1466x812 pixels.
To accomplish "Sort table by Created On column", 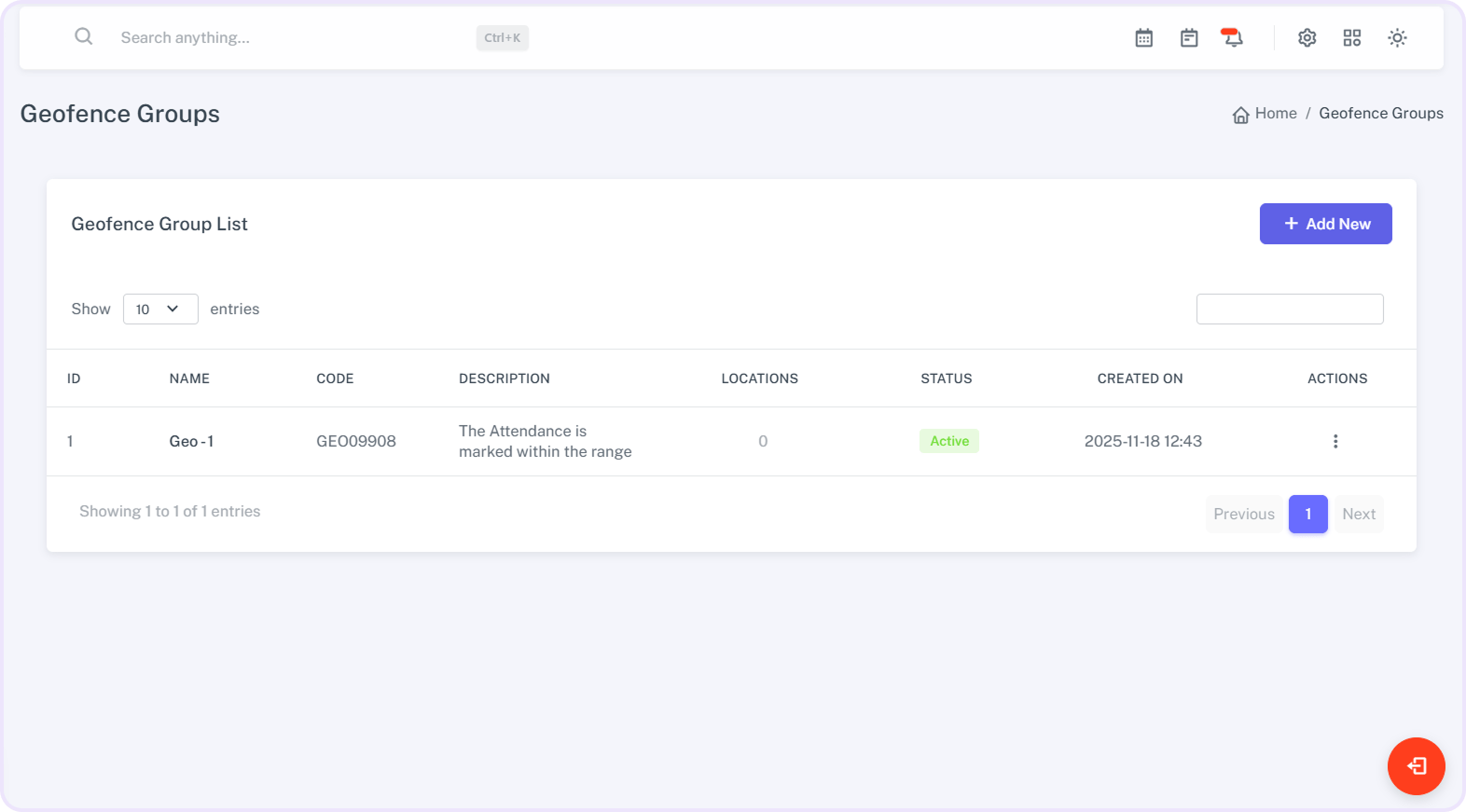I will (x=1140, y=378).
